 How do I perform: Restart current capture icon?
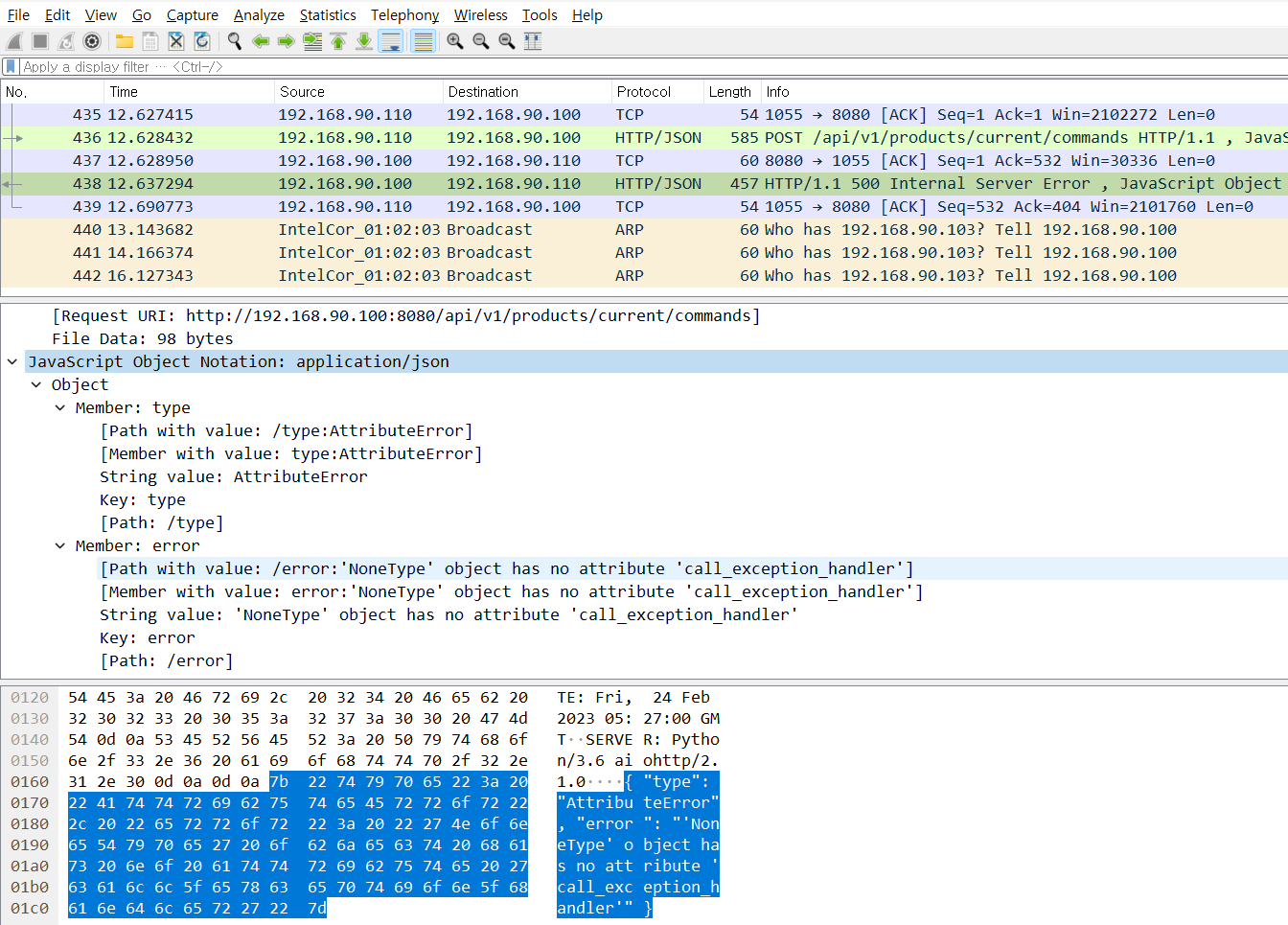66,41
